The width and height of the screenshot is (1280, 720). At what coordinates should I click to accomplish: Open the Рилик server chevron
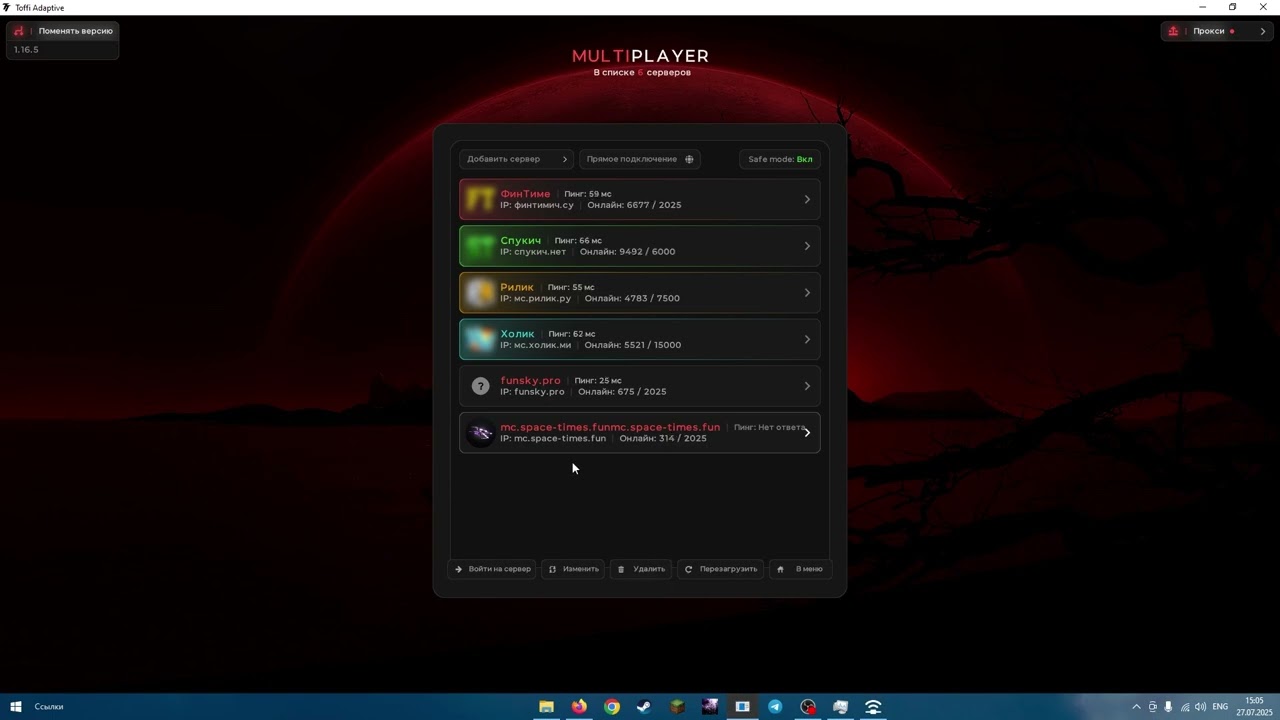807,293
